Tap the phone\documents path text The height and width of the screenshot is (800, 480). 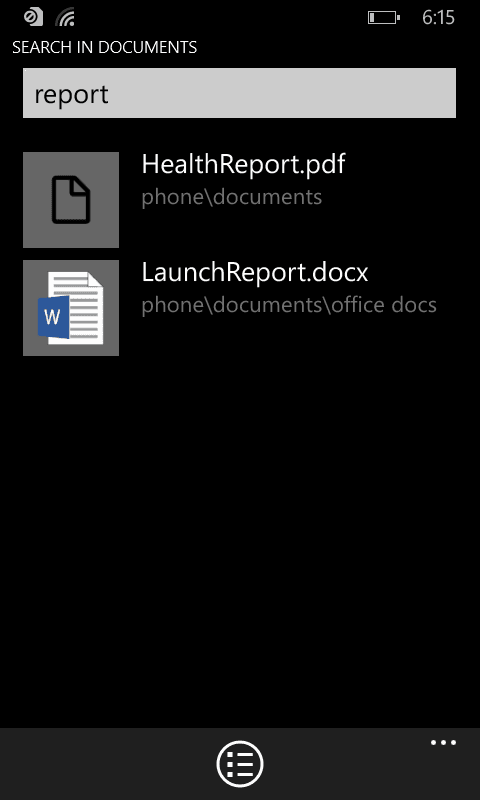232,197
